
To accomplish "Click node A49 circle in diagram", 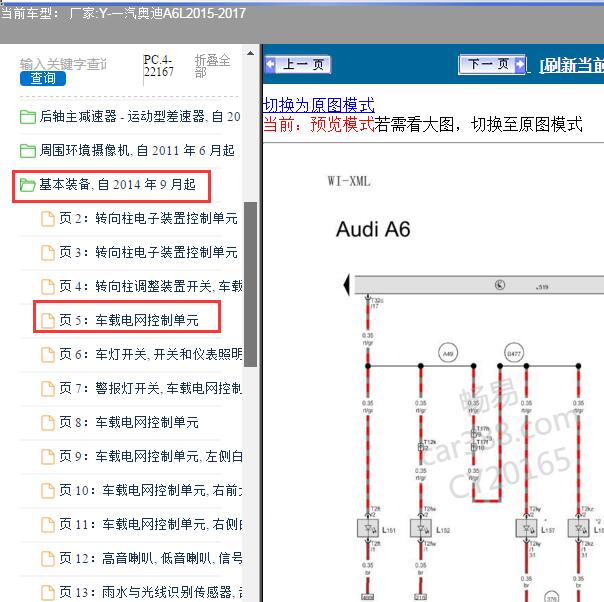I will pyautogui.click(x=448, y=353).
